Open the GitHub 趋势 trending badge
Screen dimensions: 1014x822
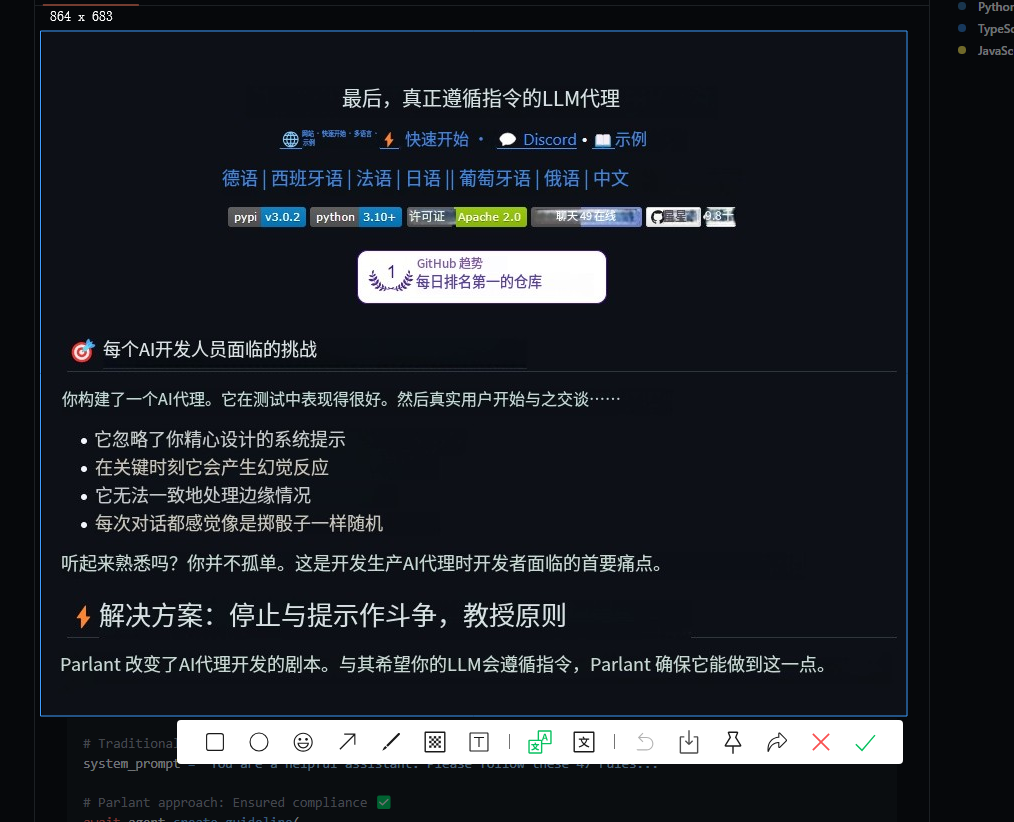(x=482, y=277)
